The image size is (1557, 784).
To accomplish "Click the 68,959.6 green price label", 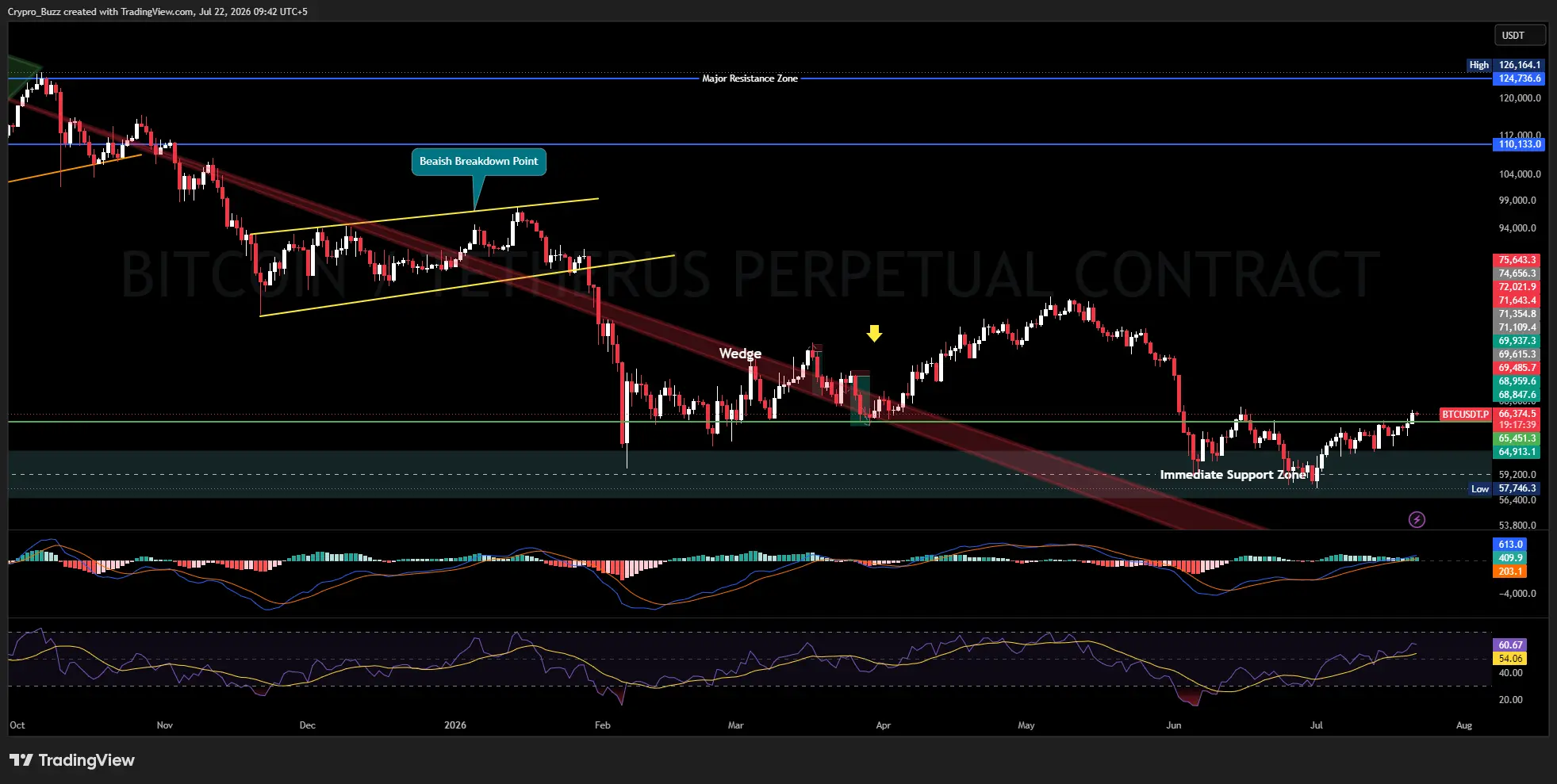I will (x=1517, y=381).
